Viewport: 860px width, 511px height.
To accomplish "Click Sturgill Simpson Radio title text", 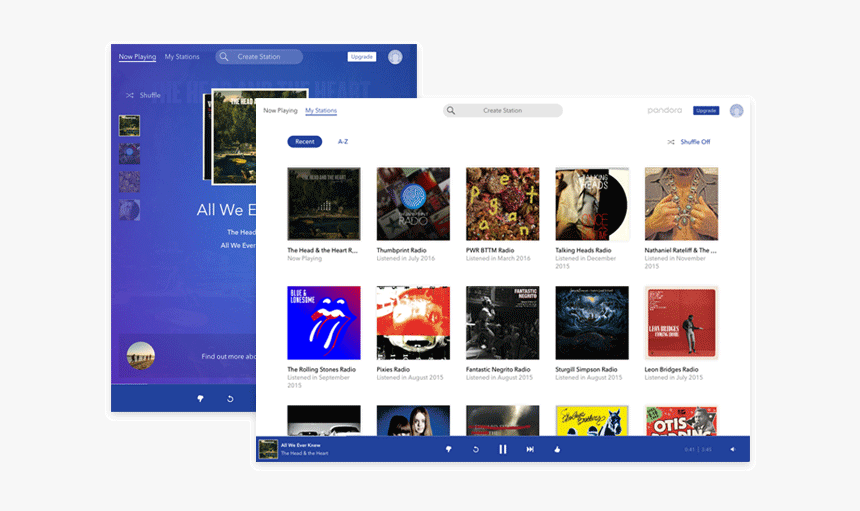I will click(x=586, y=370).
